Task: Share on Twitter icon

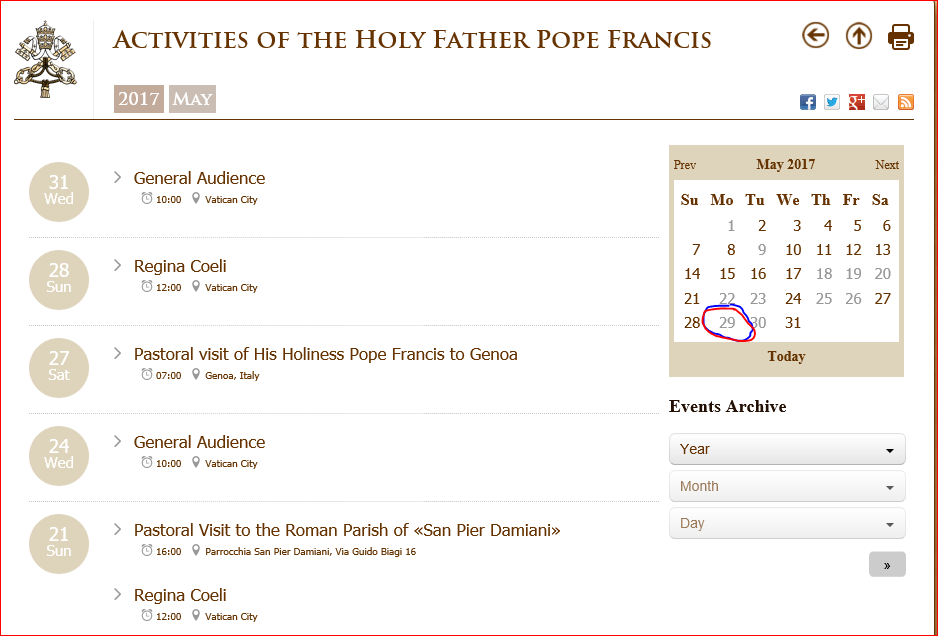Action: tap(832, 102)
